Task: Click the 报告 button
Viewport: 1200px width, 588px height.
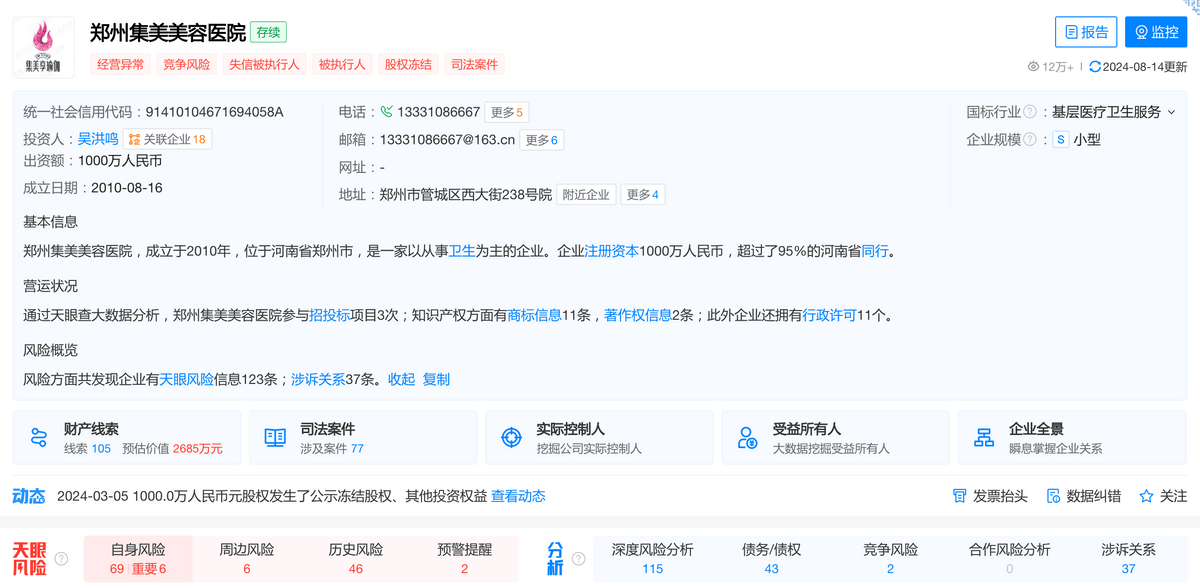Action: [1086, 32]
